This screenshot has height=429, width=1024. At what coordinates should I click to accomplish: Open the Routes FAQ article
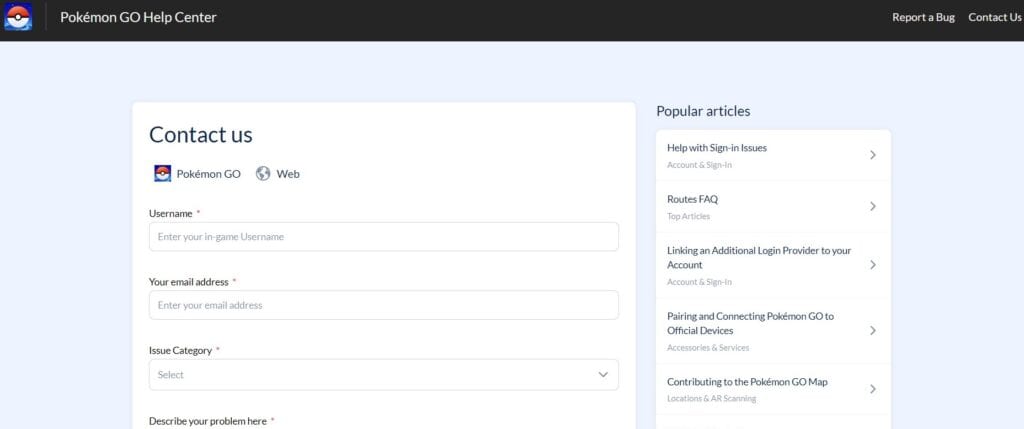click(x=773, y=206)
